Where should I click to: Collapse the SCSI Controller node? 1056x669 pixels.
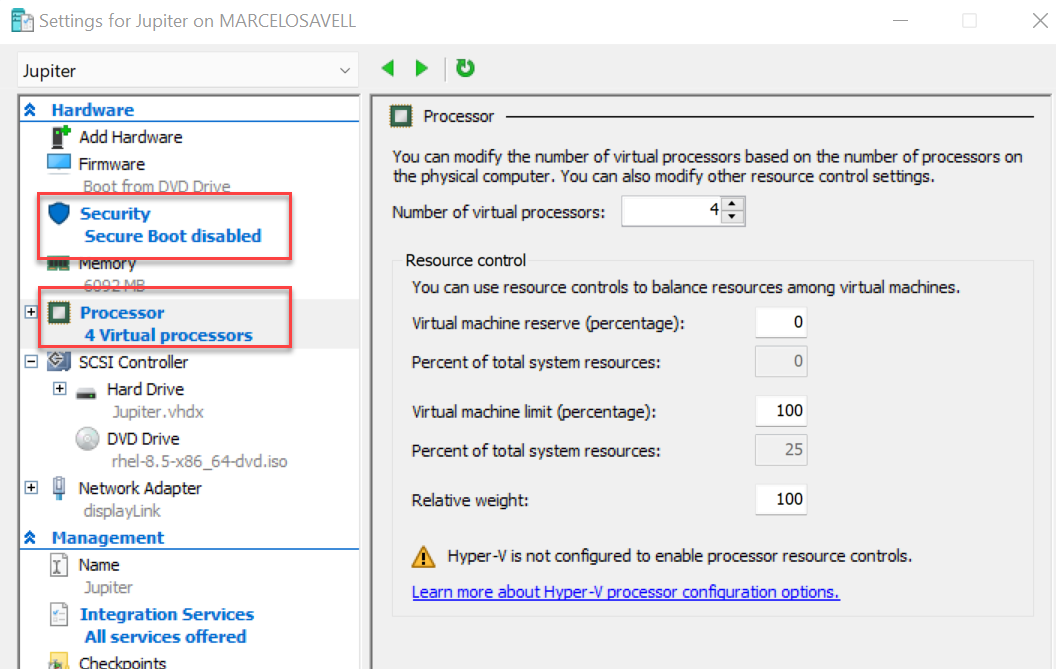click(x=31, y=362)
